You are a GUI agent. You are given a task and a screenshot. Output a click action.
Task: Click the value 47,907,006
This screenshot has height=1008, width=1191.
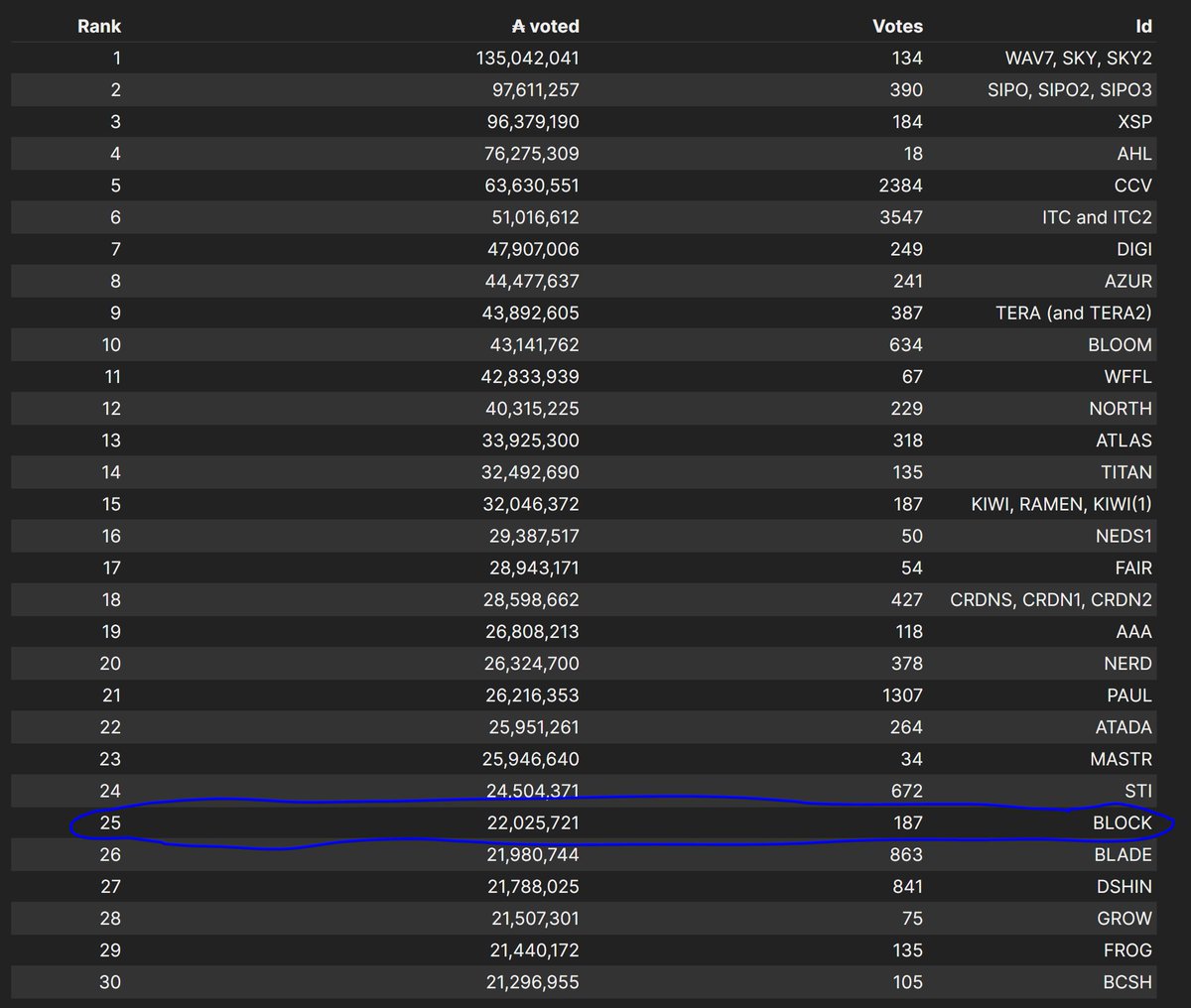pos(534,249)
